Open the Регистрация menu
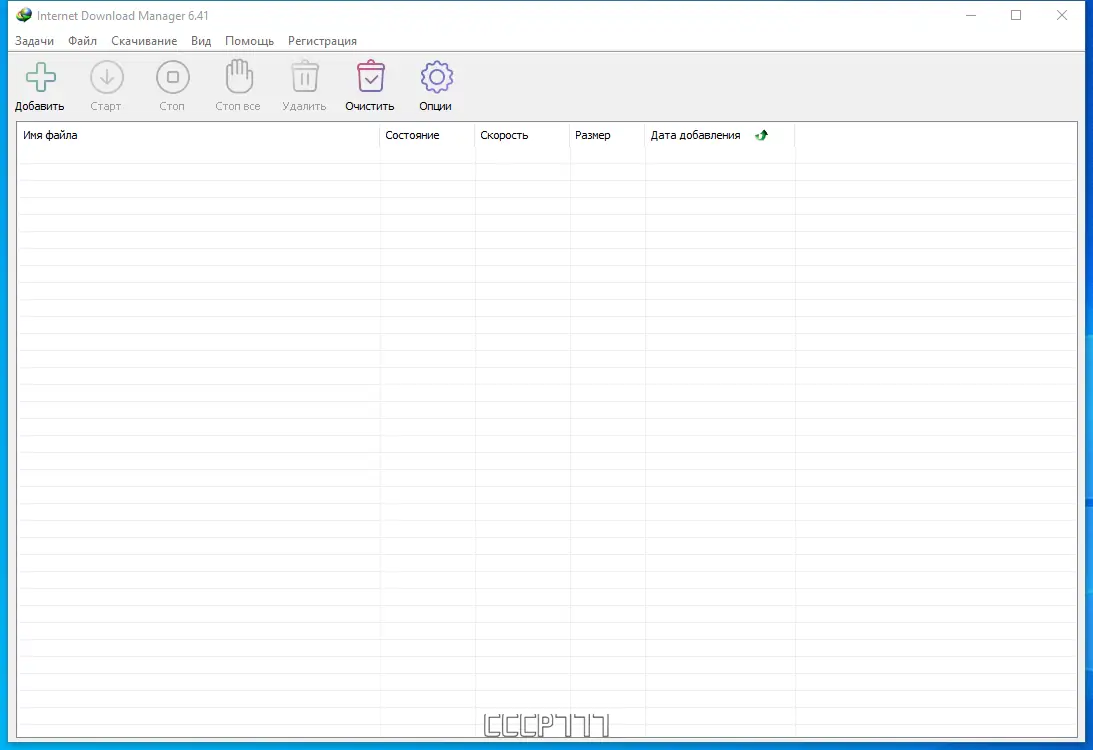 [322, 41]
